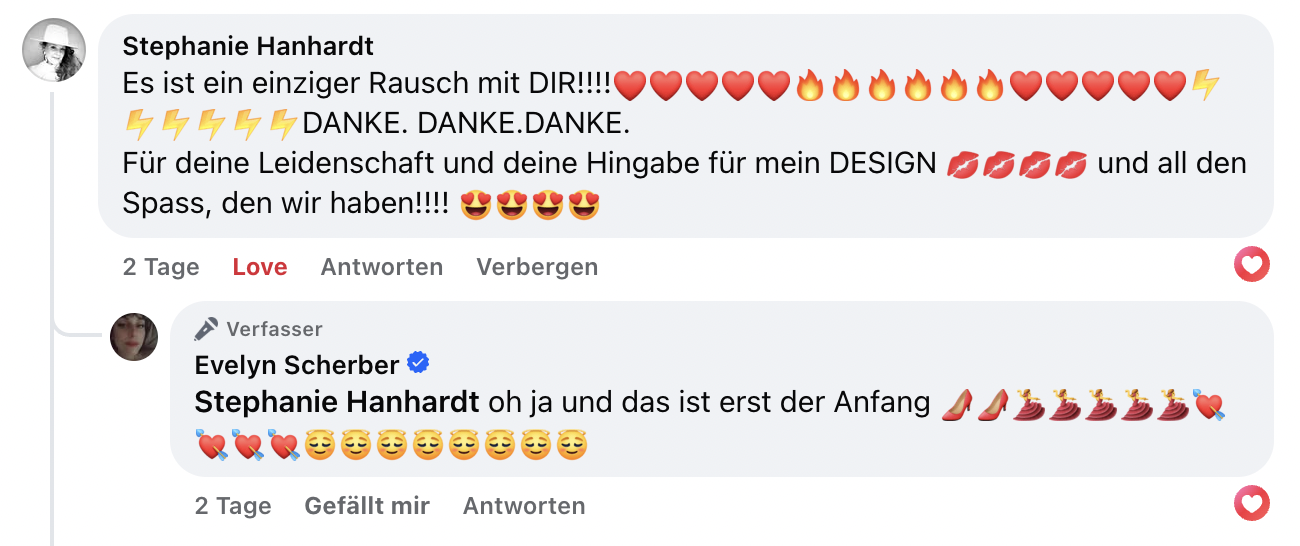Follow the Stephanie Hanhardt mention in Evelyn's reply
This screenshot has width=1300, height=546.
(336, 403)
